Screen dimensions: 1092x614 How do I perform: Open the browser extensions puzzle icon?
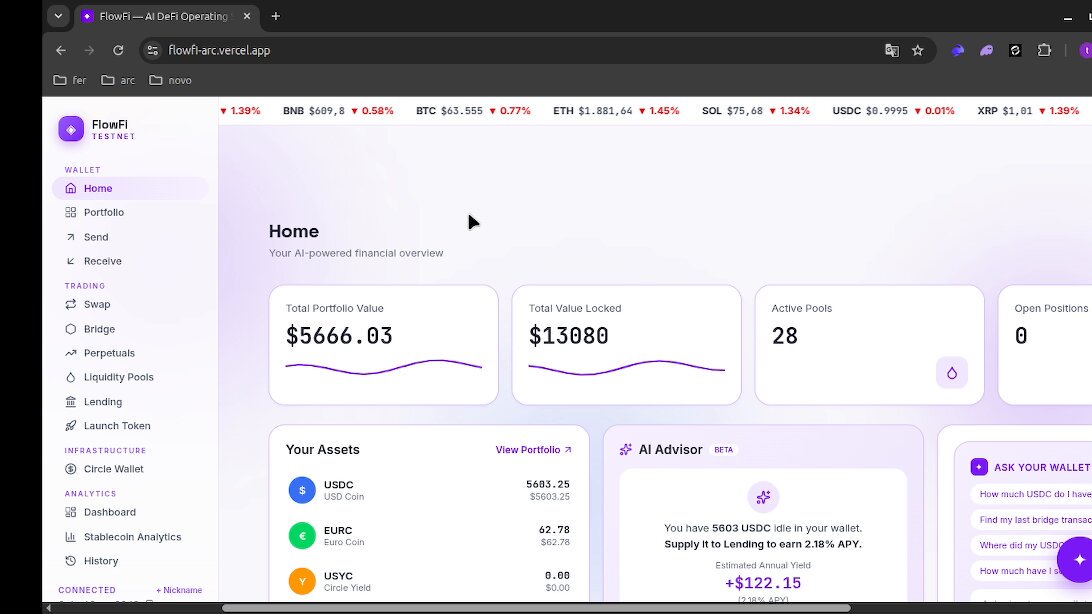[1044, 50]
